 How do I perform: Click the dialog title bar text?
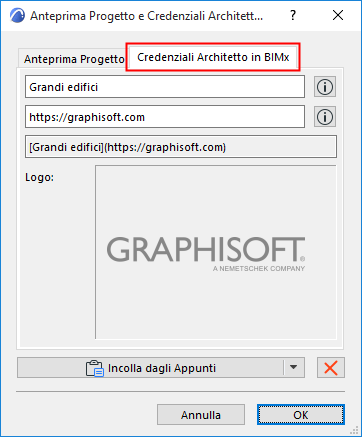146,16
